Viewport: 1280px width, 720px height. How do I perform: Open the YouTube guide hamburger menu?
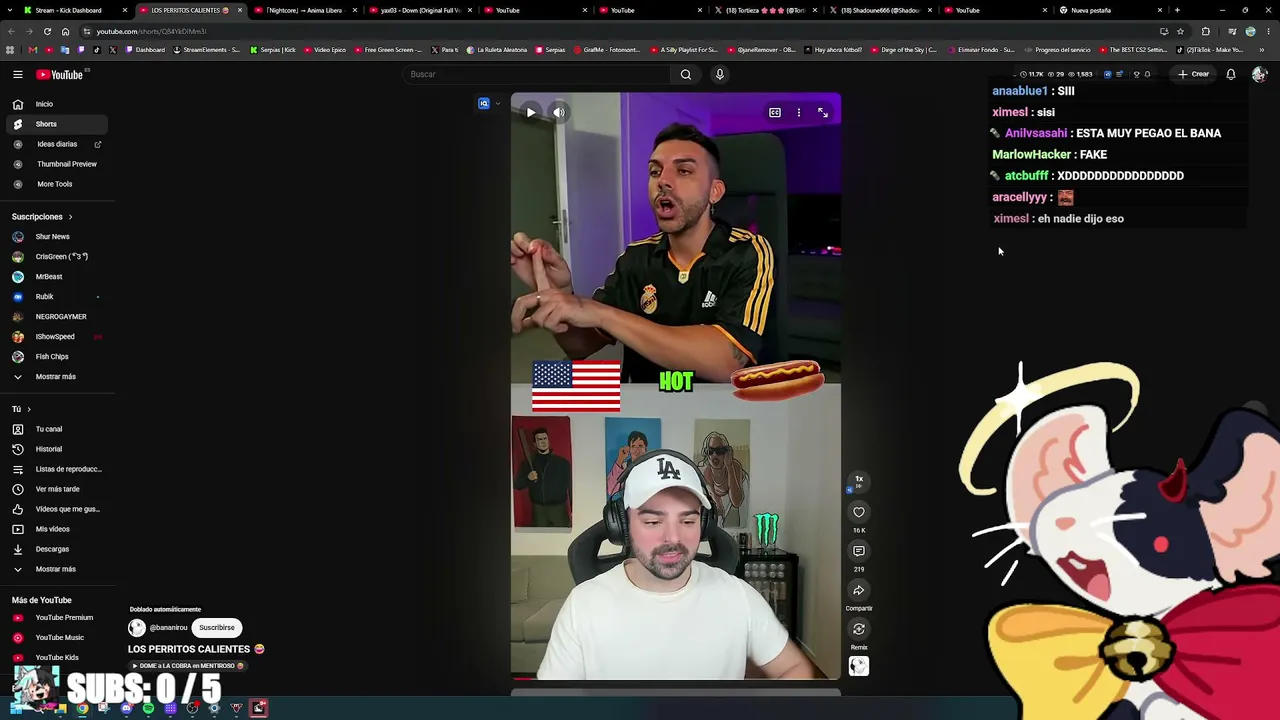(x=17, y=74)
